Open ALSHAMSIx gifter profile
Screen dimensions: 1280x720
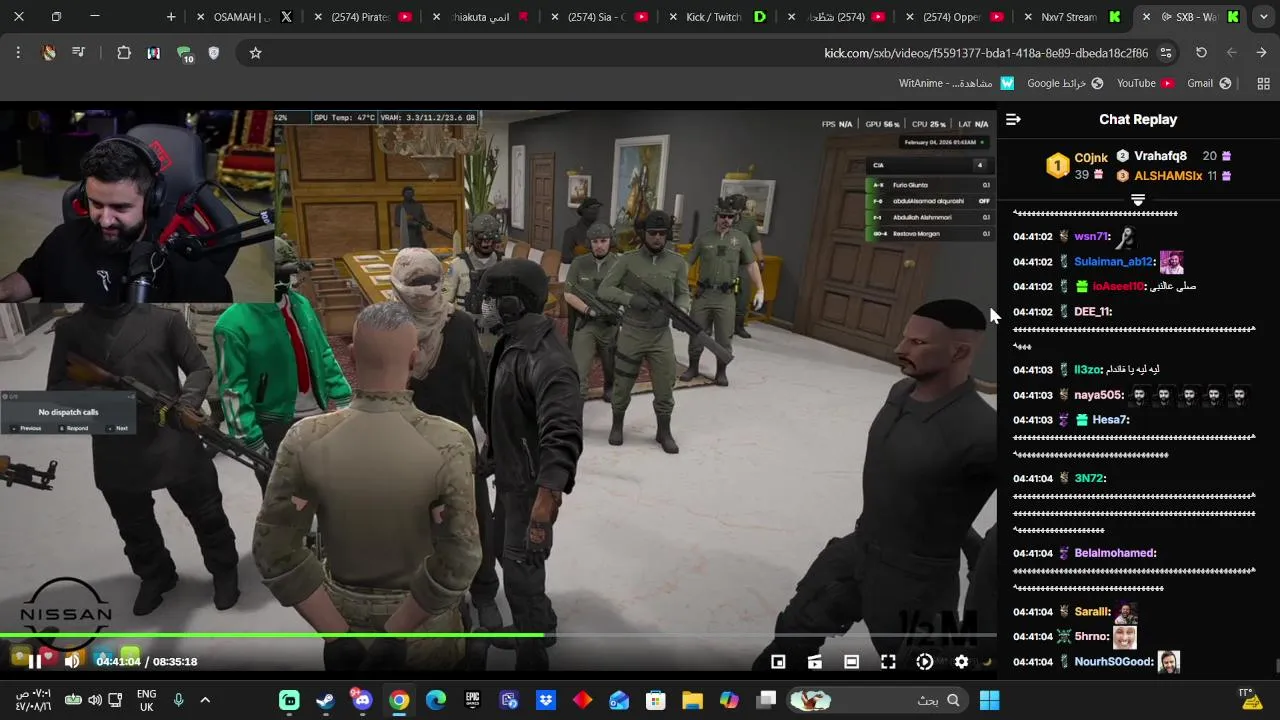1168,176
